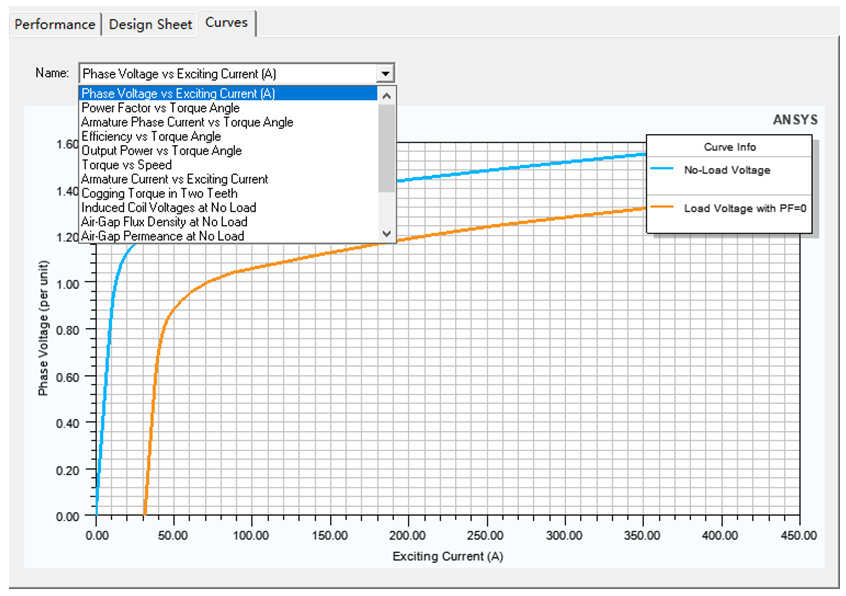This screenshot has height=596, width=846.
Task: Click the Phase Voltage (per unit) axis label
Action: coord(44,328)
